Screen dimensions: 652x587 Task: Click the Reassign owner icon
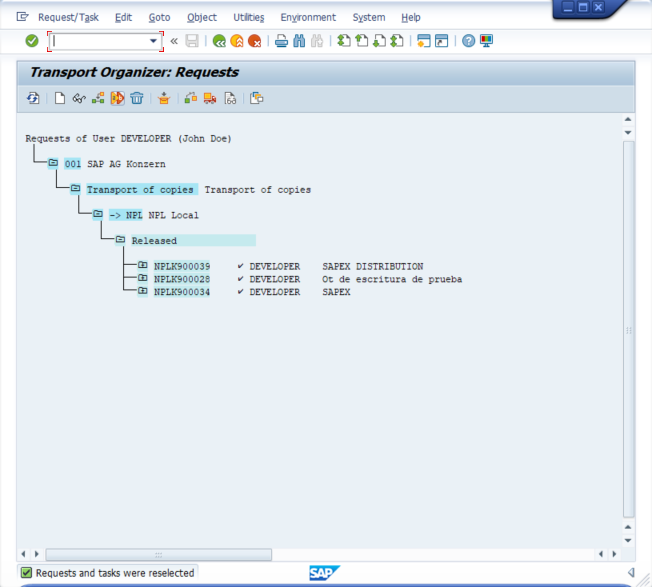pyautogui.click(x=190, y=99)
